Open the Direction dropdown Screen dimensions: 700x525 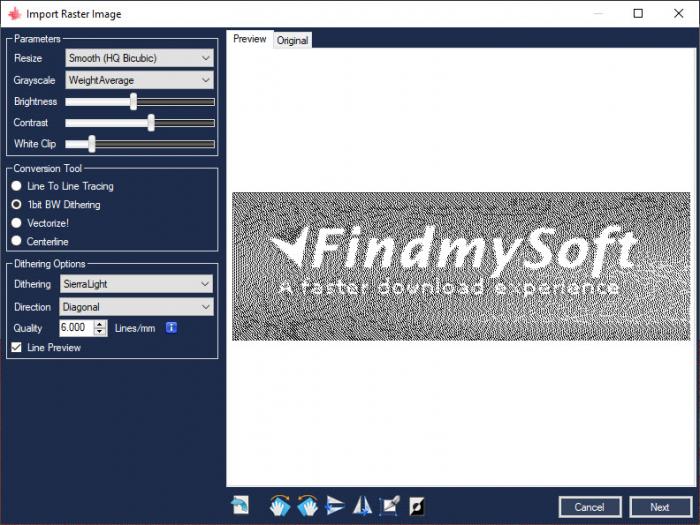click(136, 307)
